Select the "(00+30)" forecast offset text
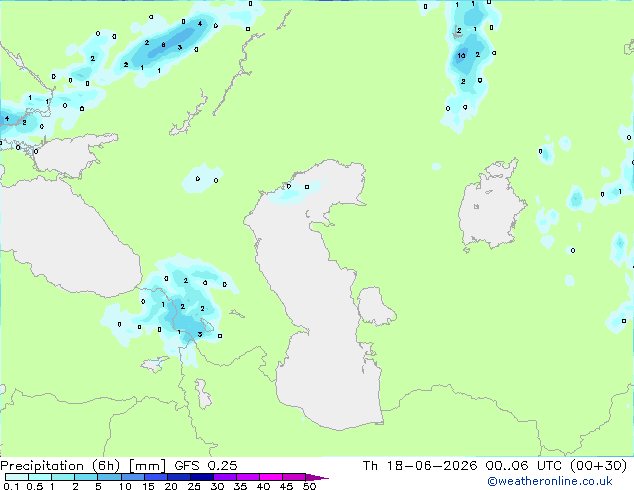634x490 pixels. 598,466
